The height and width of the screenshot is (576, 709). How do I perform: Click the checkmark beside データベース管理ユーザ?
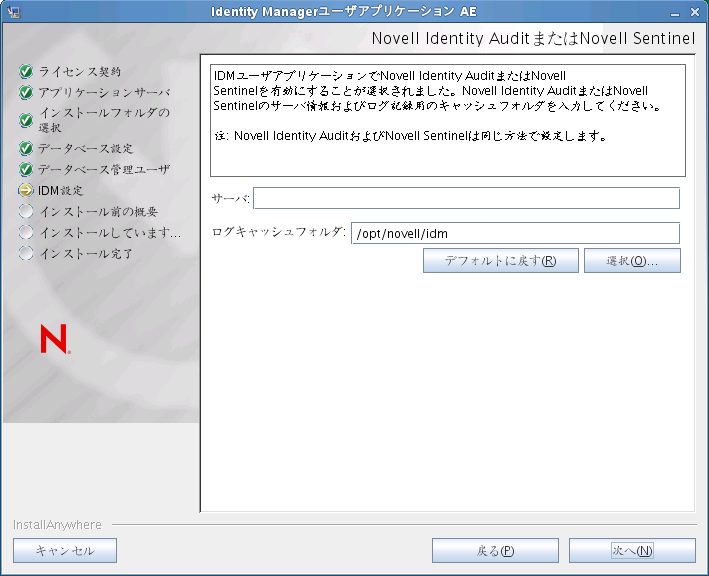[x=26, y=170]
